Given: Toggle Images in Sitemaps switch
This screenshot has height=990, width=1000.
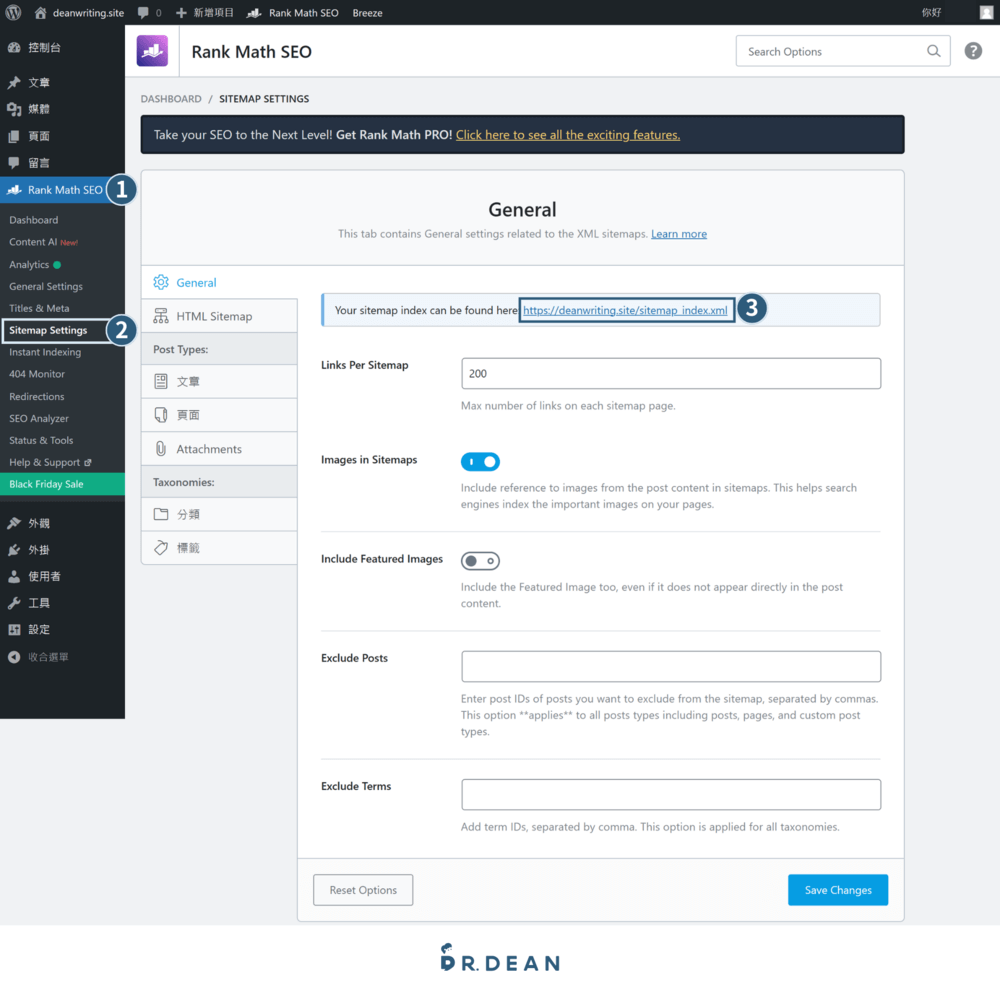Looking at the screenshot, I should click(480, 461).
